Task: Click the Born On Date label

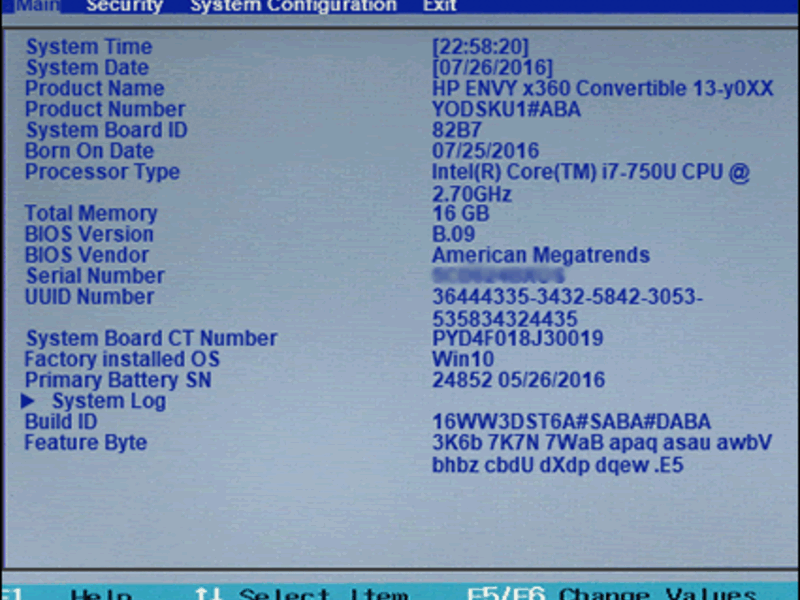Action: pos(89,152)
